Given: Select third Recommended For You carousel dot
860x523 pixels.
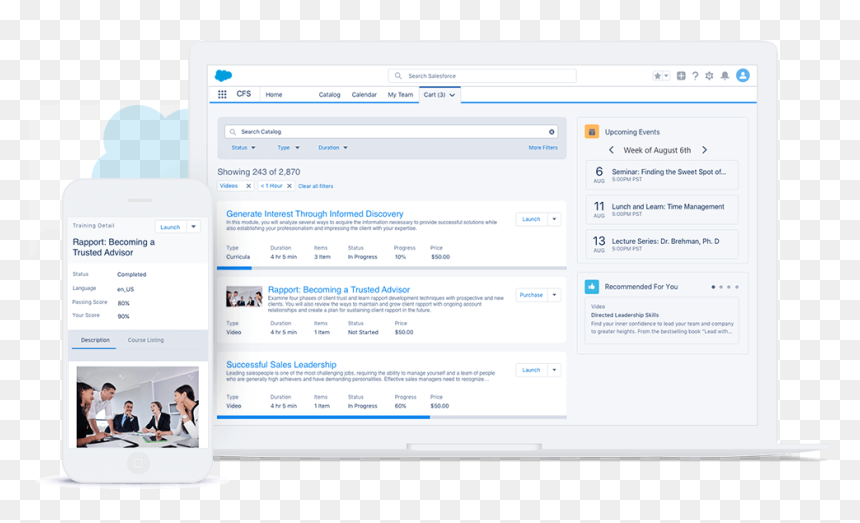Looking at the screenshot, I should 728,287.
